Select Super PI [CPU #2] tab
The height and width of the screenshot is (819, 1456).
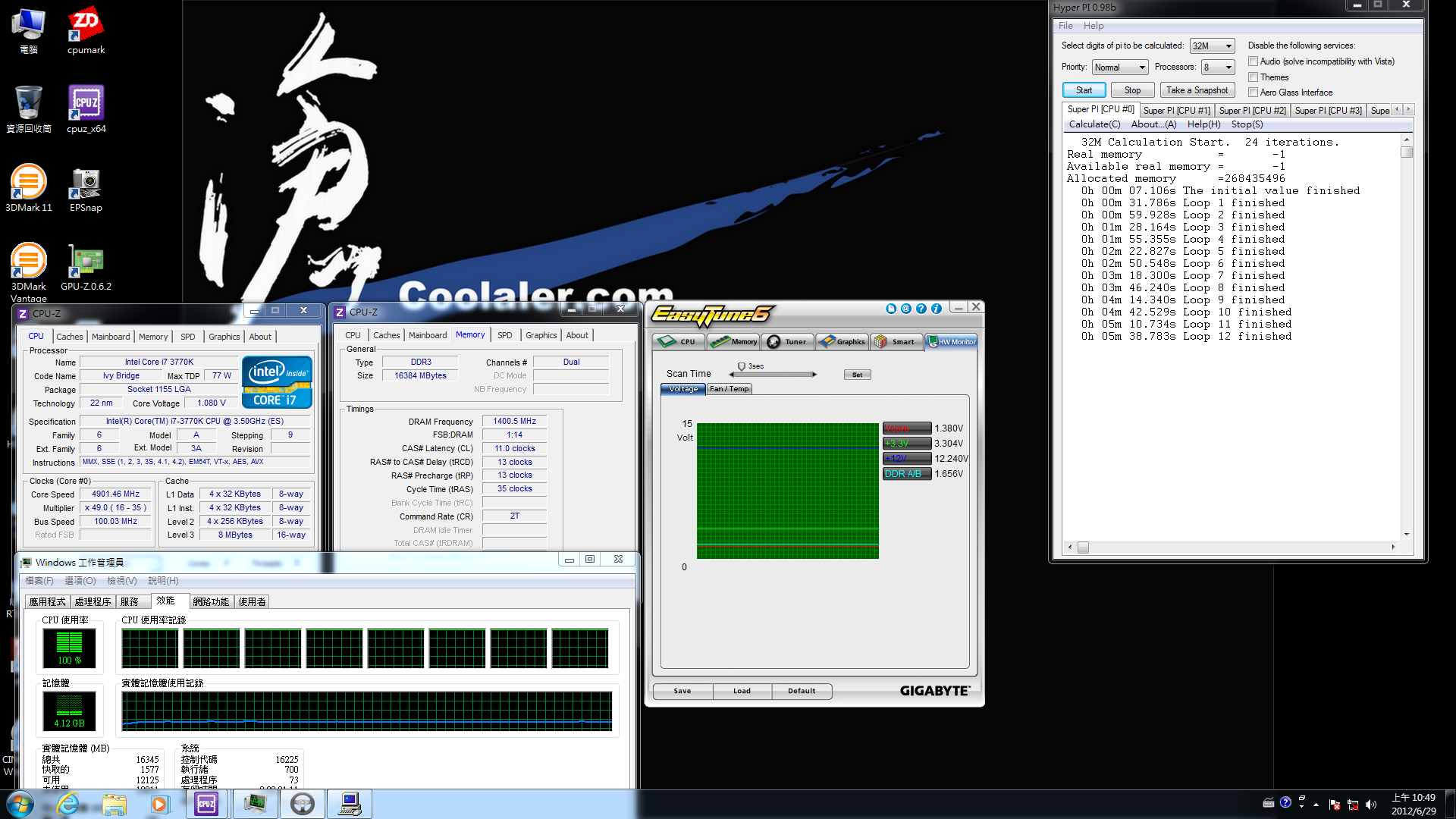coord(1252,111)
